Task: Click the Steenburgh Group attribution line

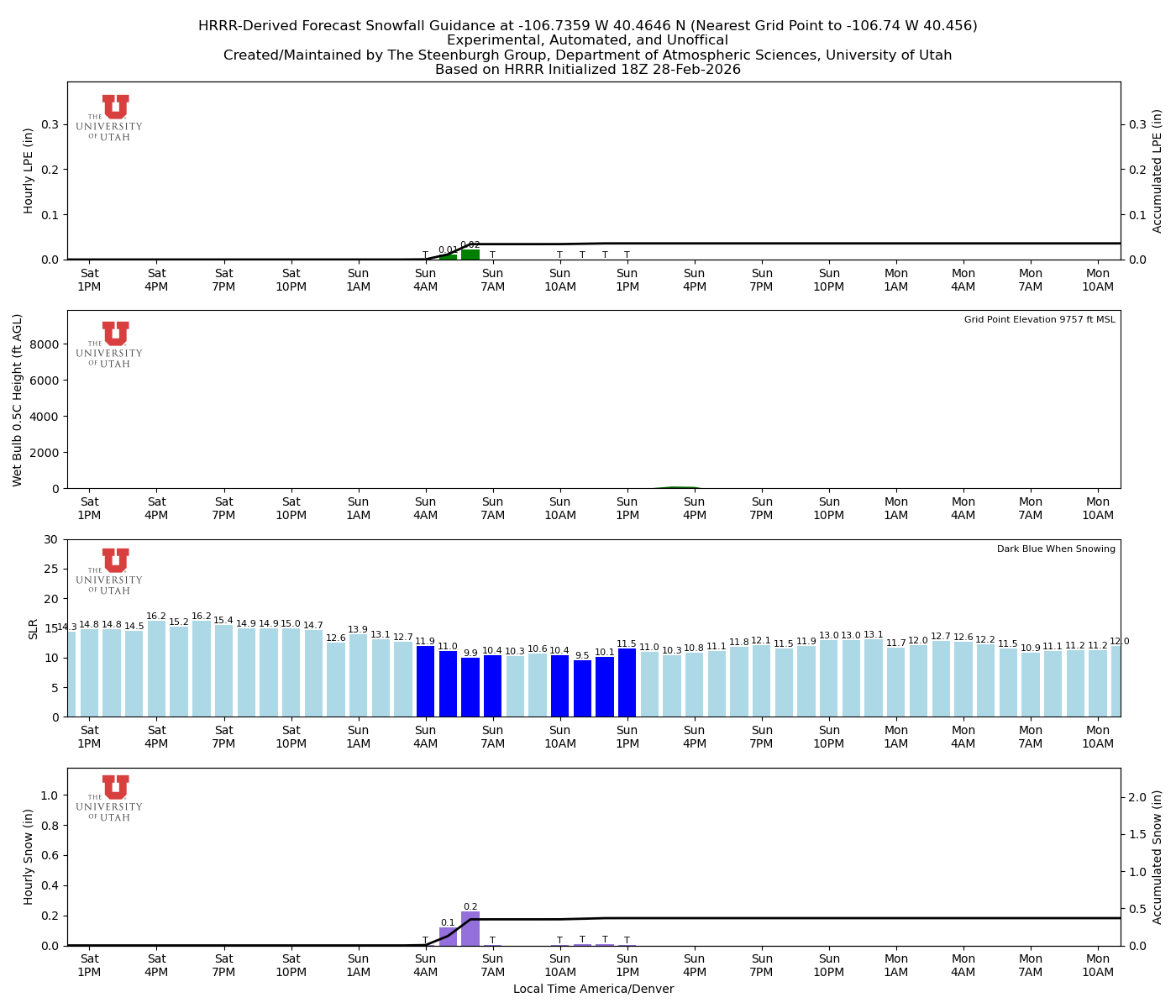Action: tap(588, 55)
